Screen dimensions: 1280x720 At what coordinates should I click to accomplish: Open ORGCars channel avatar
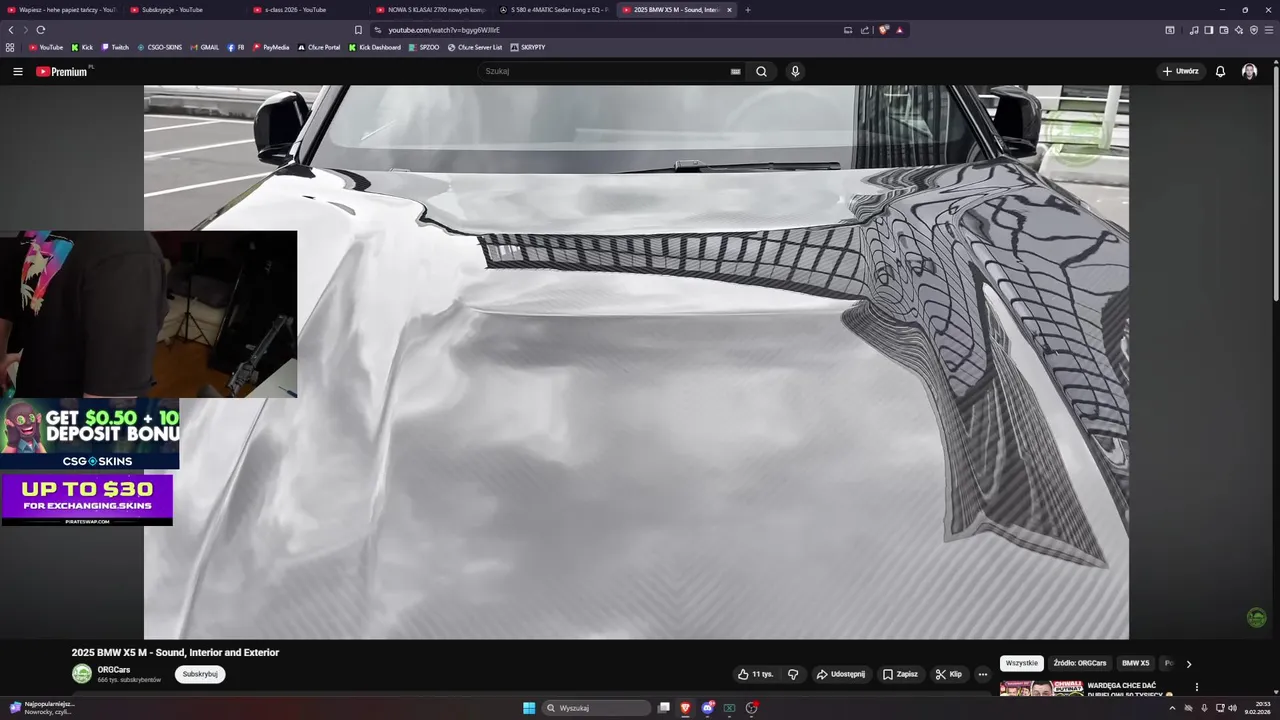(82, 673)
